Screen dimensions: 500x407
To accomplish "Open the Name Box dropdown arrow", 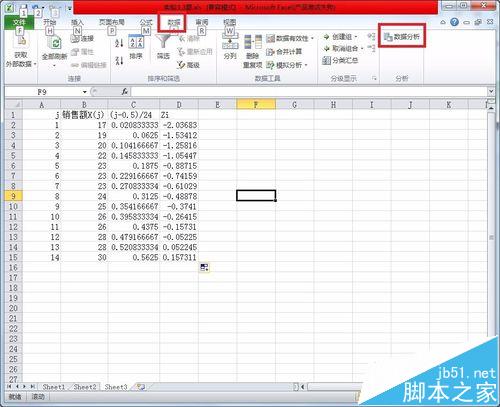I will [85, 92].
